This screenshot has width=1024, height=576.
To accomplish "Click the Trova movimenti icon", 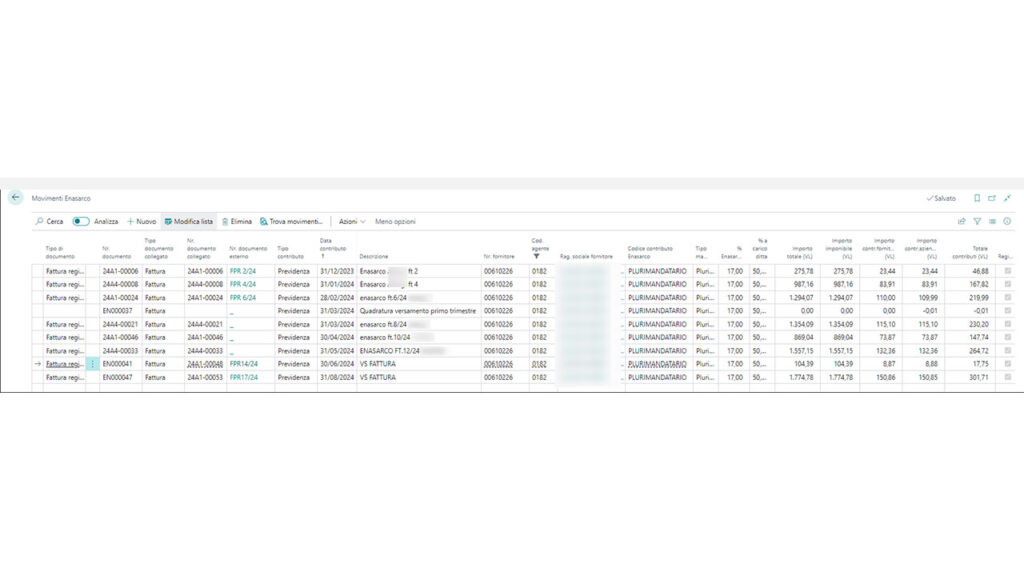I will tap(263, 221).
